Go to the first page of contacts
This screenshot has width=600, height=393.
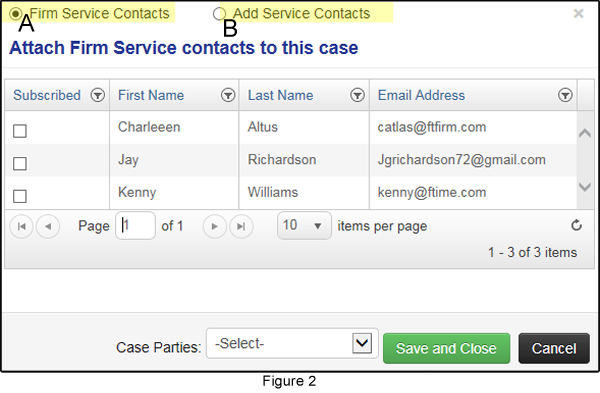point(21,226)
